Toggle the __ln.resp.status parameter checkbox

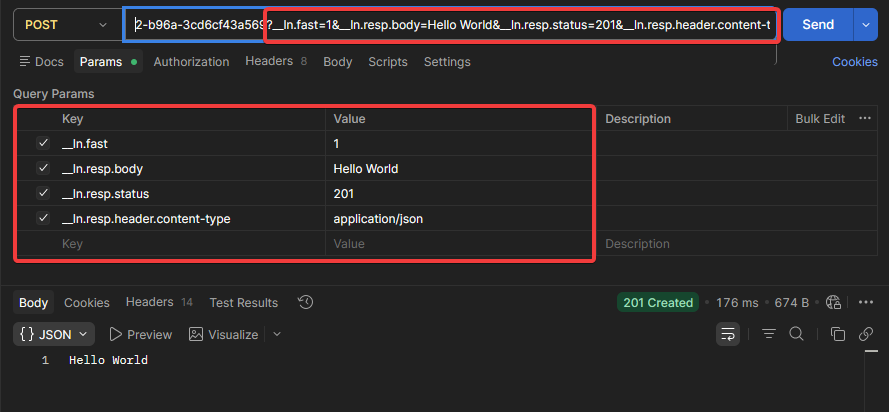tap(43, 194)
